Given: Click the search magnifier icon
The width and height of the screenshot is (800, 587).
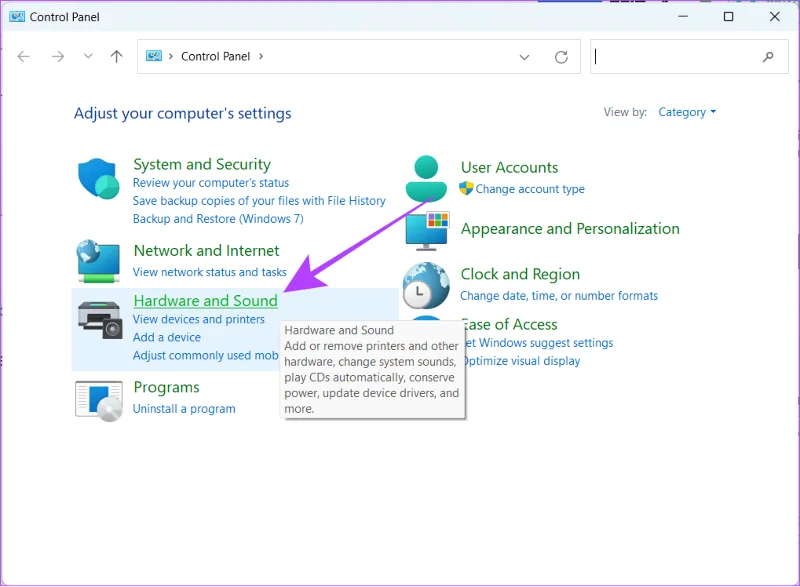Looking at the screenshot, I should 768,57.
